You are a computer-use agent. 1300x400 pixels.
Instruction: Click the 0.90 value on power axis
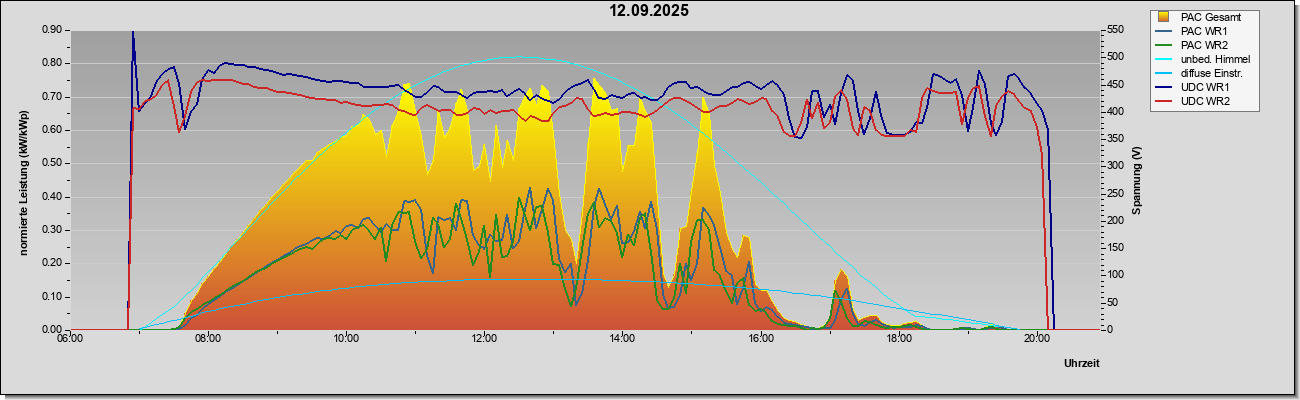pyautogui.click(x=53, y=30)
